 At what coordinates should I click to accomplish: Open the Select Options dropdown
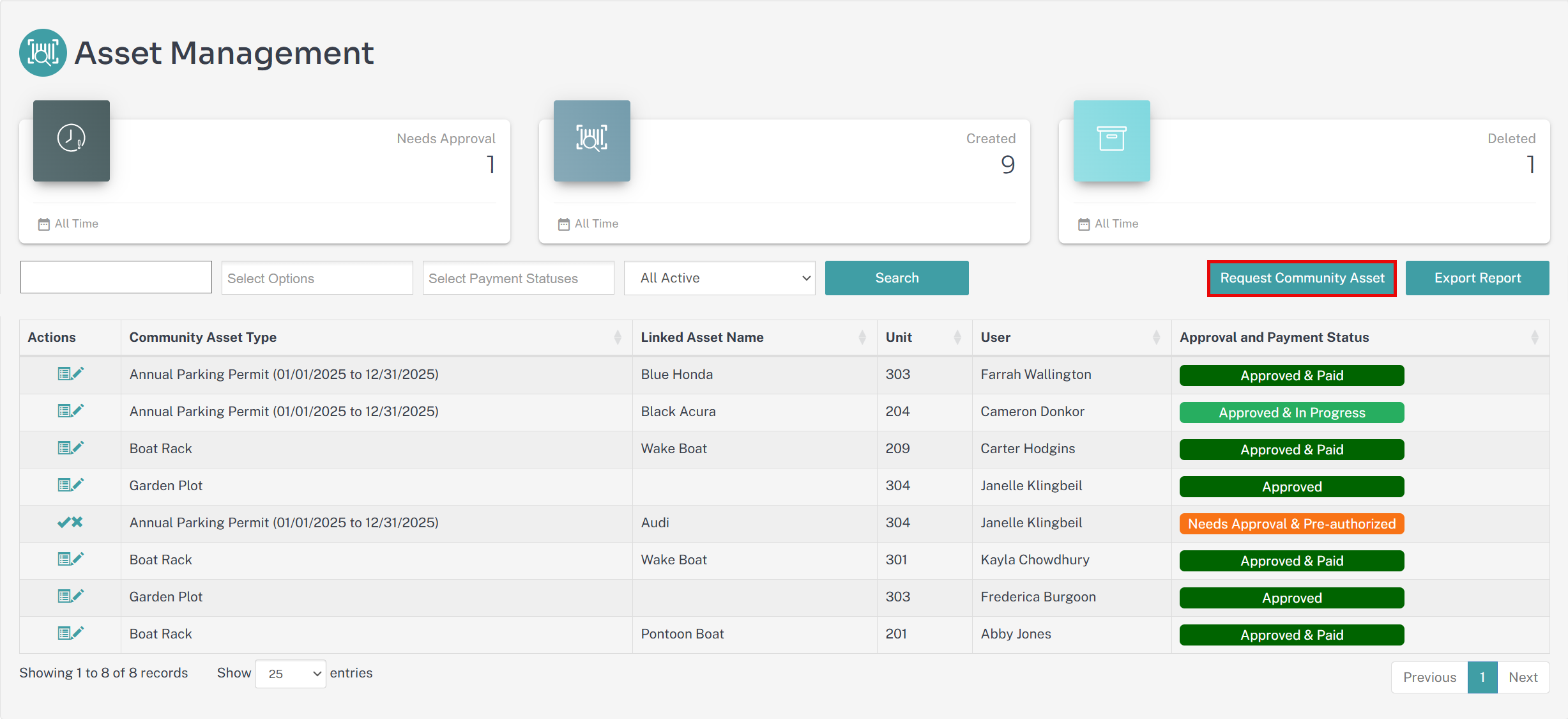click(317, 278)
